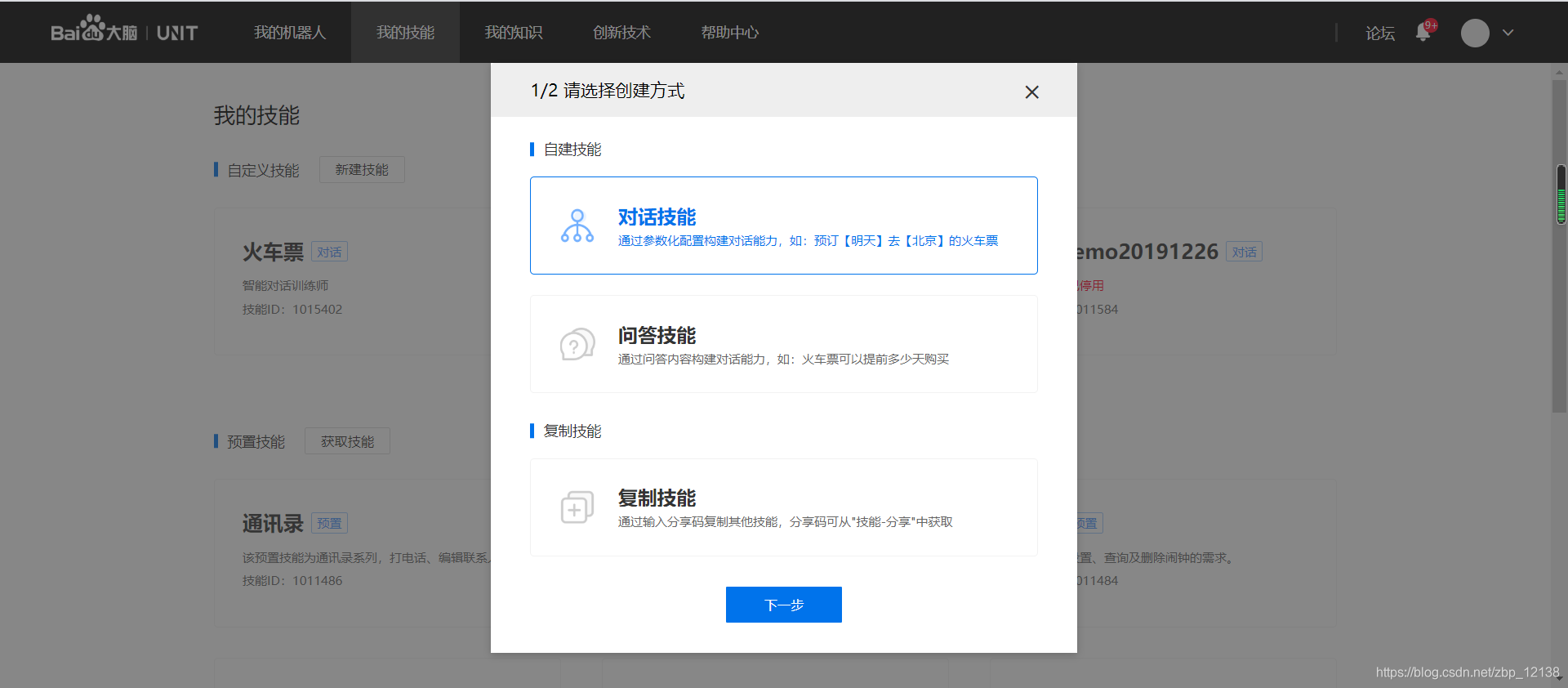Click the 问答技能 question bubble icon
Screen dimensions: 1568x688
577,344
